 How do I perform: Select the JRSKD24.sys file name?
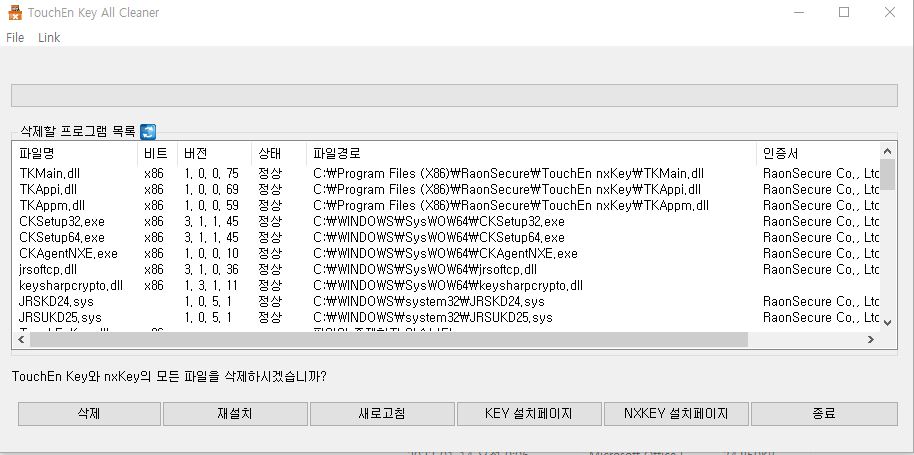[56, 302]
